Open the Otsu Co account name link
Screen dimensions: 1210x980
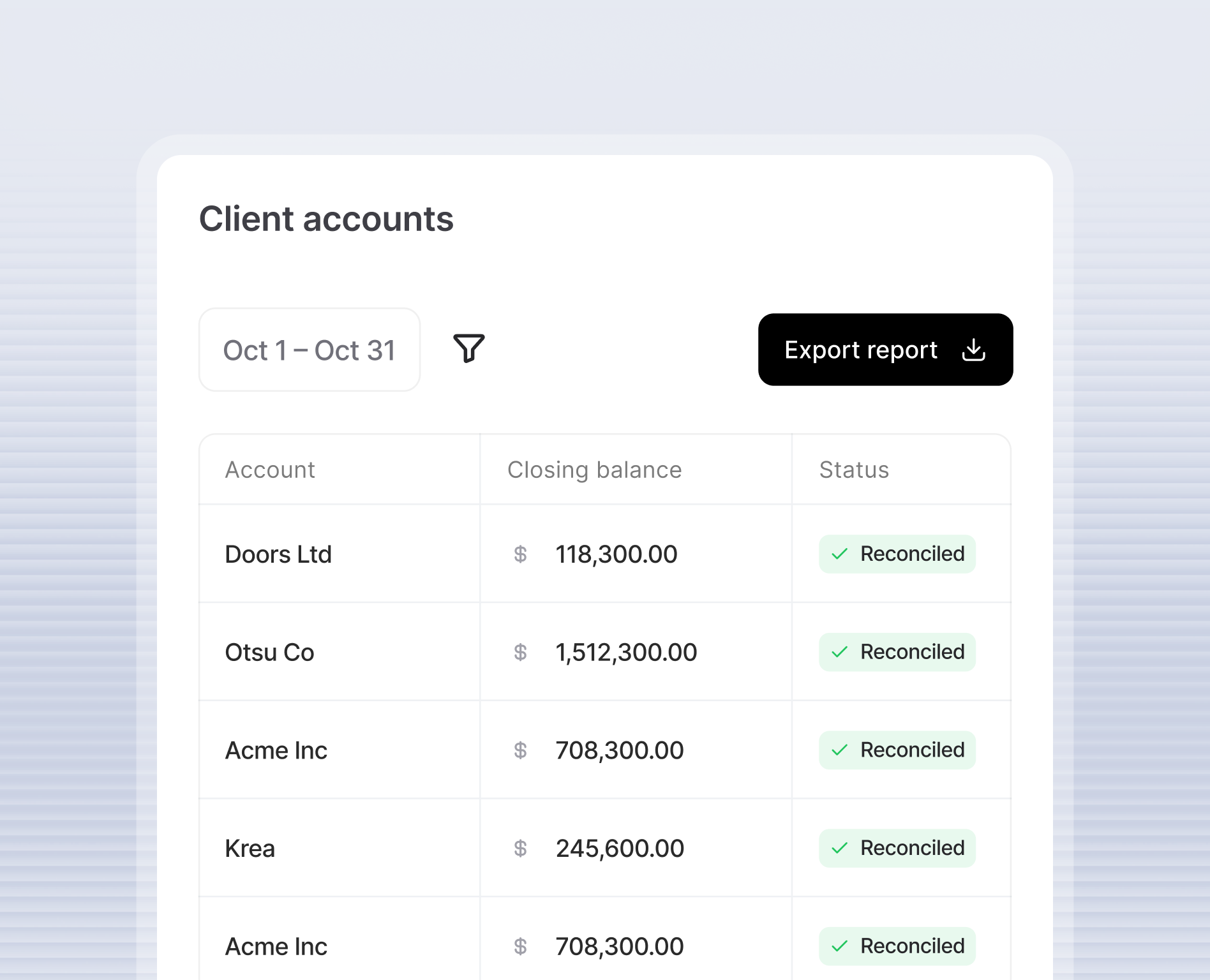pyautogui.click(x=269, y=651)
